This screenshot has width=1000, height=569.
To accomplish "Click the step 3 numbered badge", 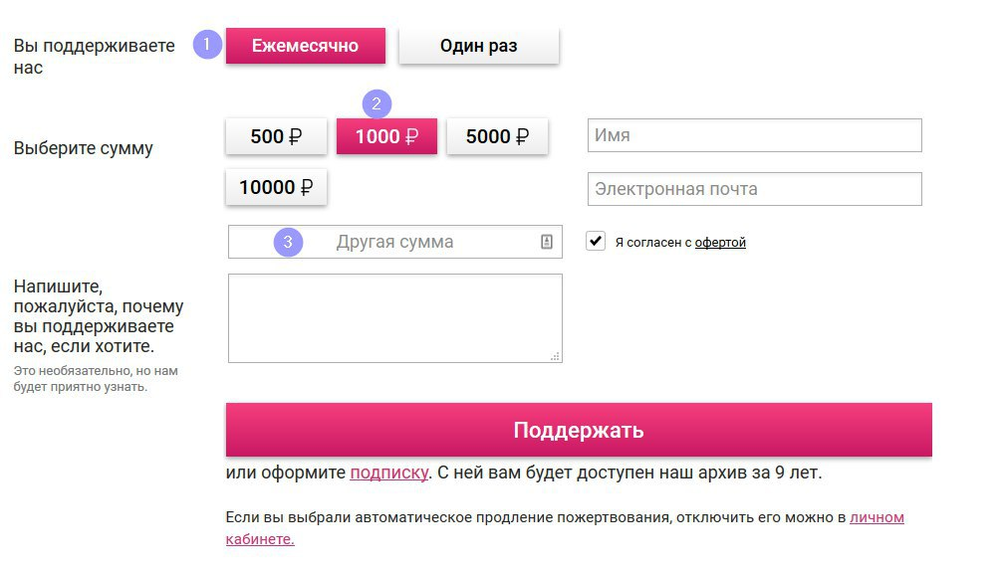I will pyautogui.click(x=288, y=242).
